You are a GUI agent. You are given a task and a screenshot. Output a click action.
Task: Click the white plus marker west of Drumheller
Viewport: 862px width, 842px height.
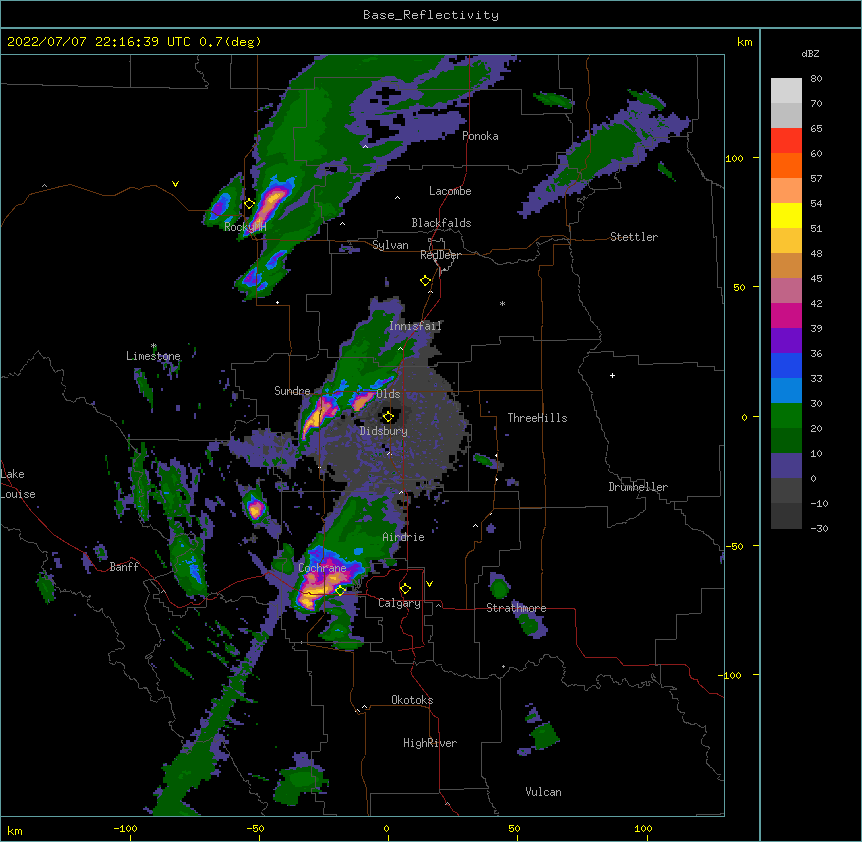612,375
